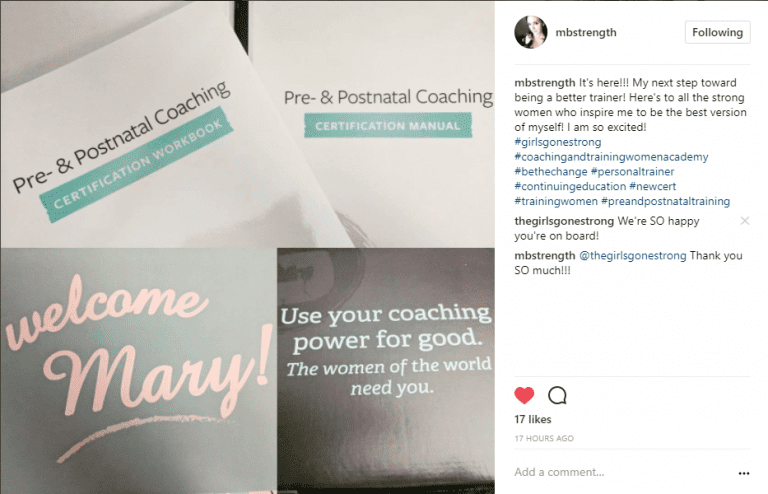Viewport: 768px width, 494px height.
Task: Click thegirlsgonestrong commenter username
Action: point(564,221)
